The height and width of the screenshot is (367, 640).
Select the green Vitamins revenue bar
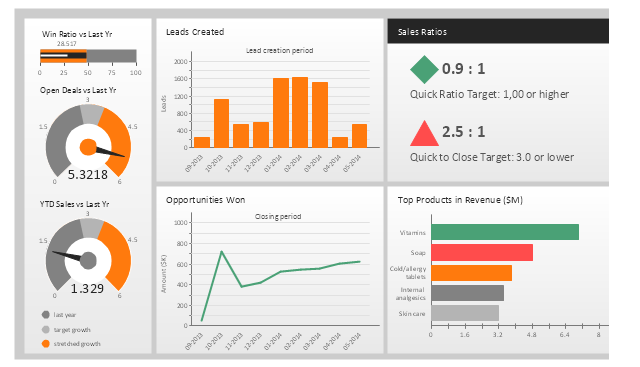click(505, 232)
